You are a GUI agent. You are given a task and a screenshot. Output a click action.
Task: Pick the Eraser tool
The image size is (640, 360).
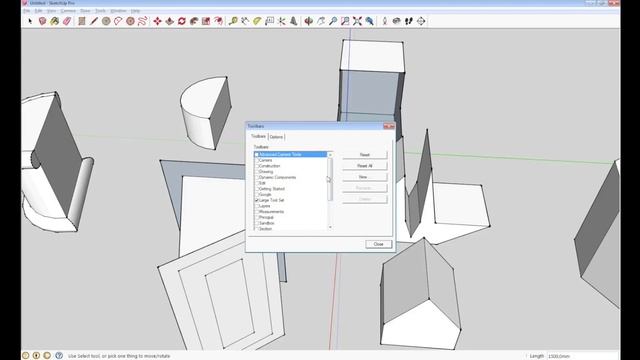pos(67,21)
